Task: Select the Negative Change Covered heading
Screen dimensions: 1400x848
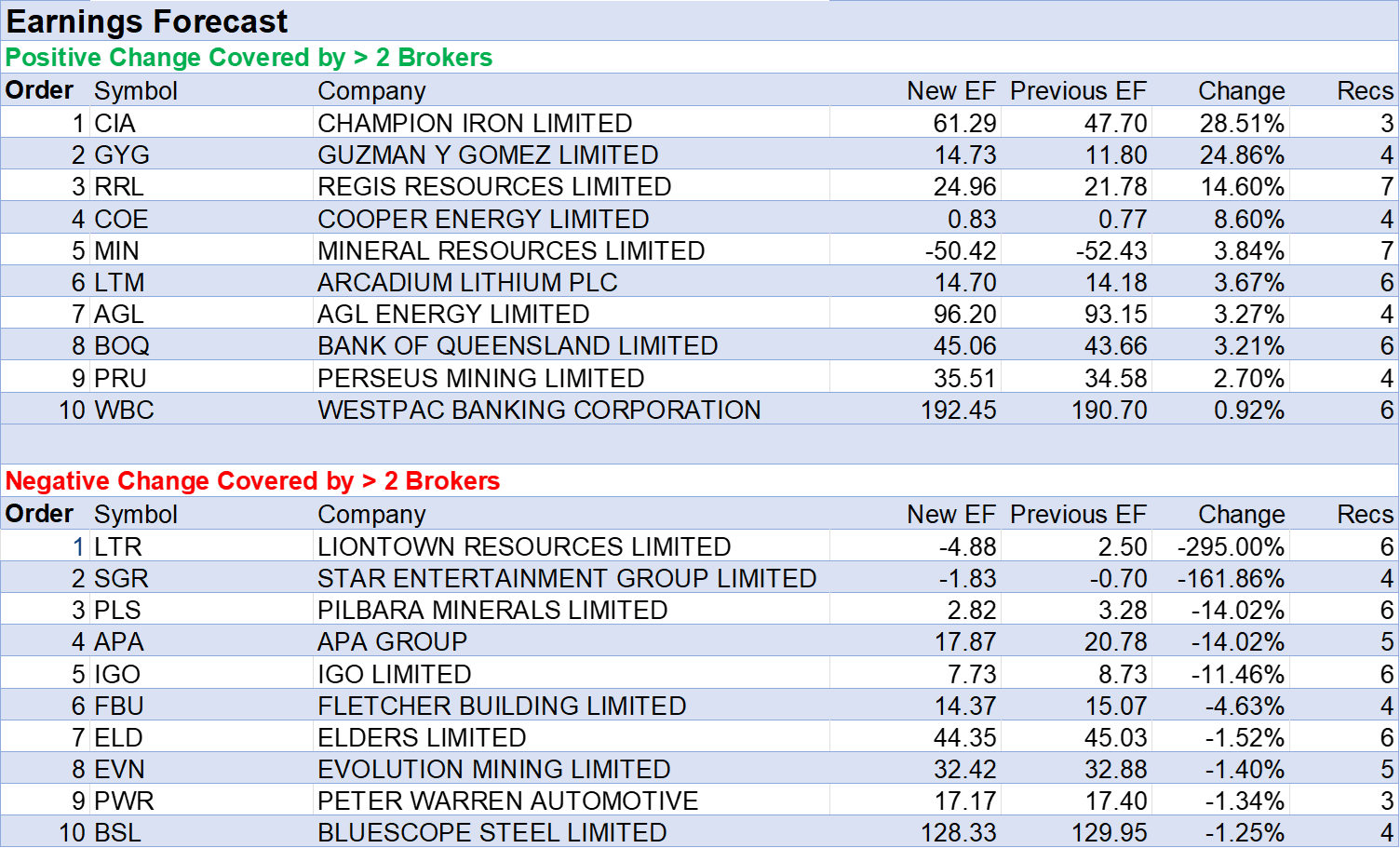Action: [x=253, y=481]
